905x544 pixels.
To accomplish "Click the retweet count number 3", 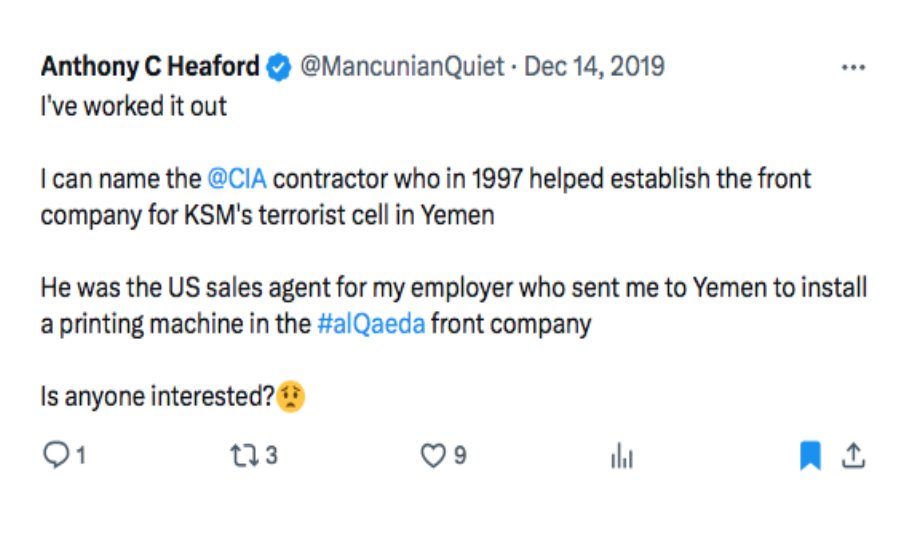I will [271, 456].
